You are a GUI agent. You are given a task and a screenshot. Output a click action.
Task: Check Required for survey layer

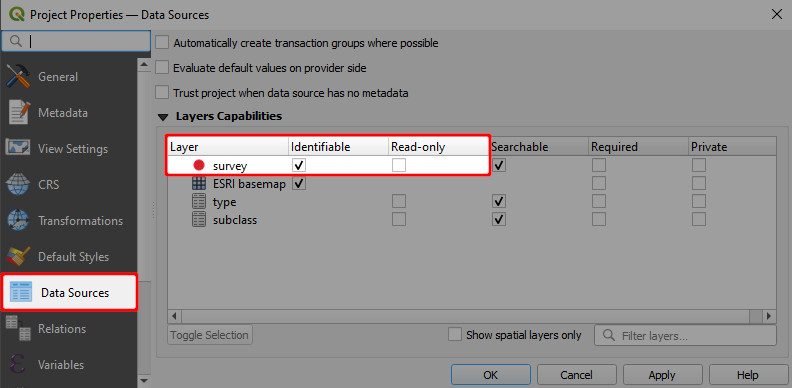pos(599,165)
